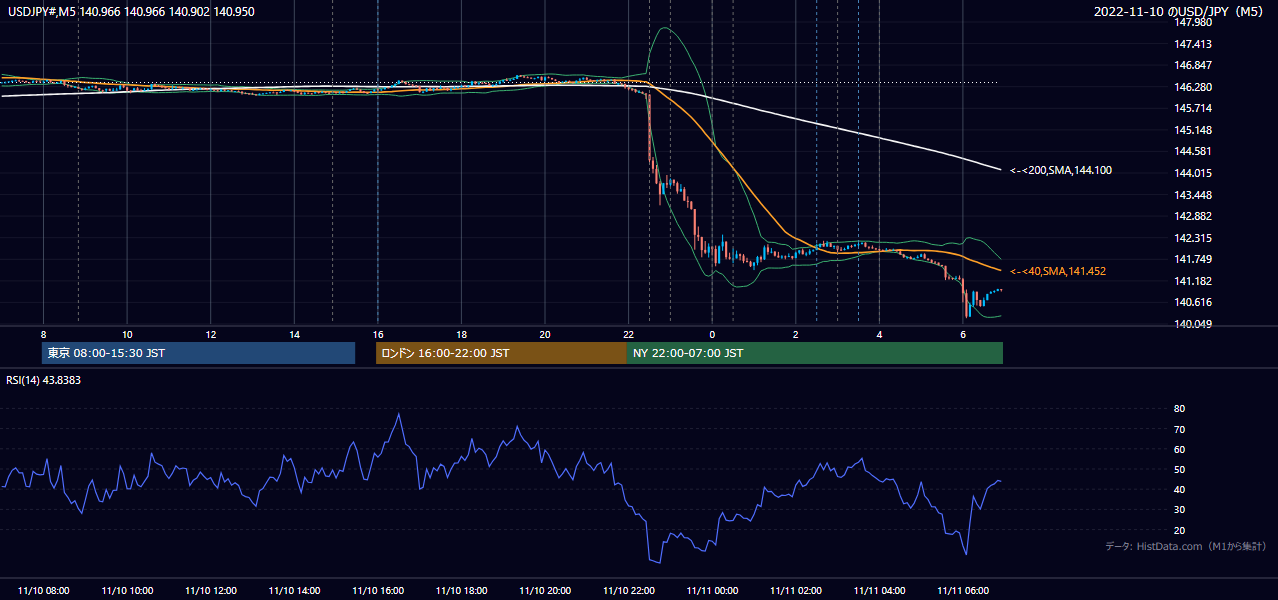Click the 147.413 price axis label

1192,44
